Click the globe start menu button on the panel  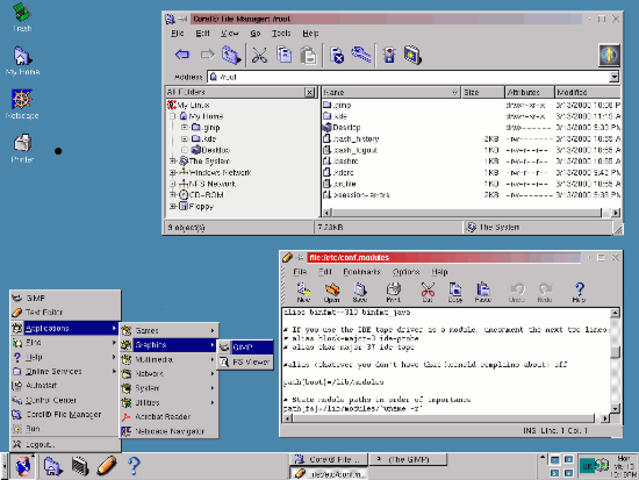pyautogui.click(x=23, y=466)
